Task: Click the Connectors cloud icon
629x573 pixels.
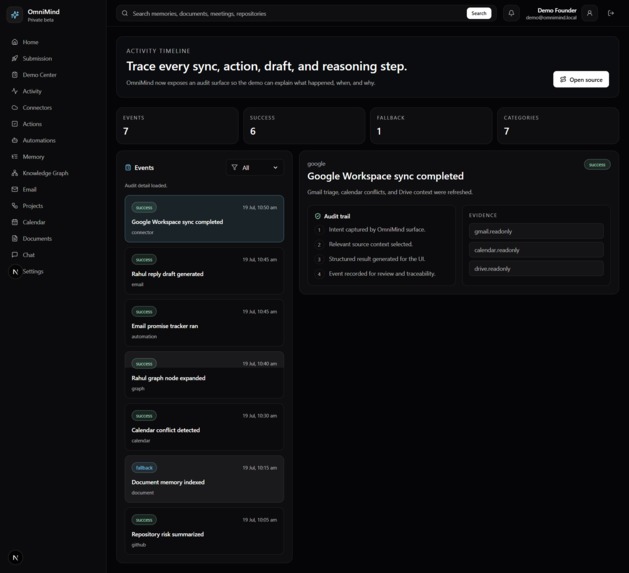Action: [15, 108]
